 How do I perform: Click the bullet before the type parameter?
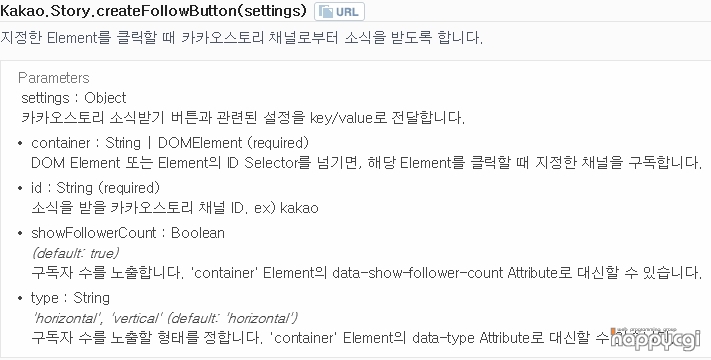coord(19,299)
